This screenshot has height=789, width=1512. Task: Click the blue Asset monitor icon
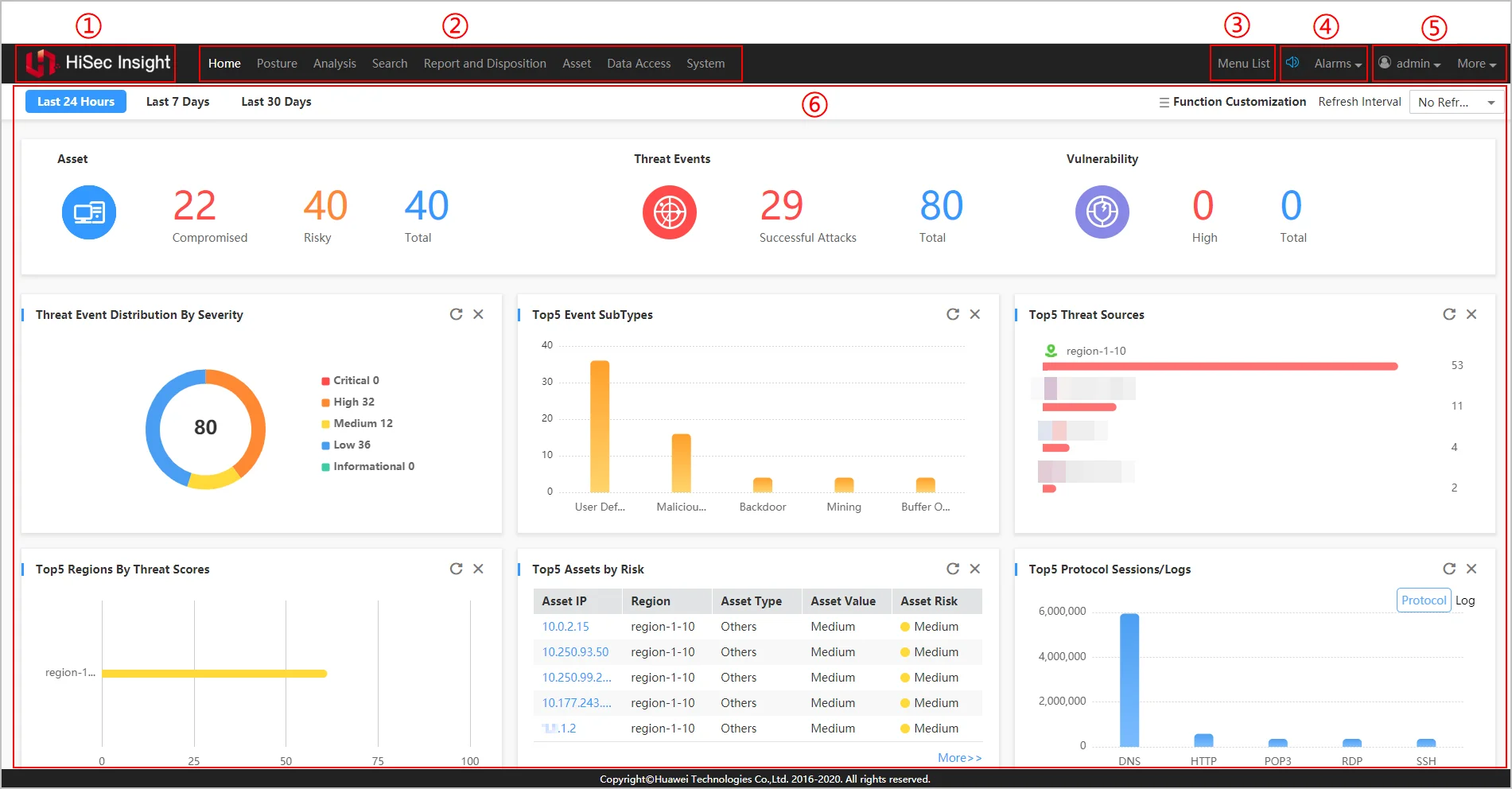point(89,212)
